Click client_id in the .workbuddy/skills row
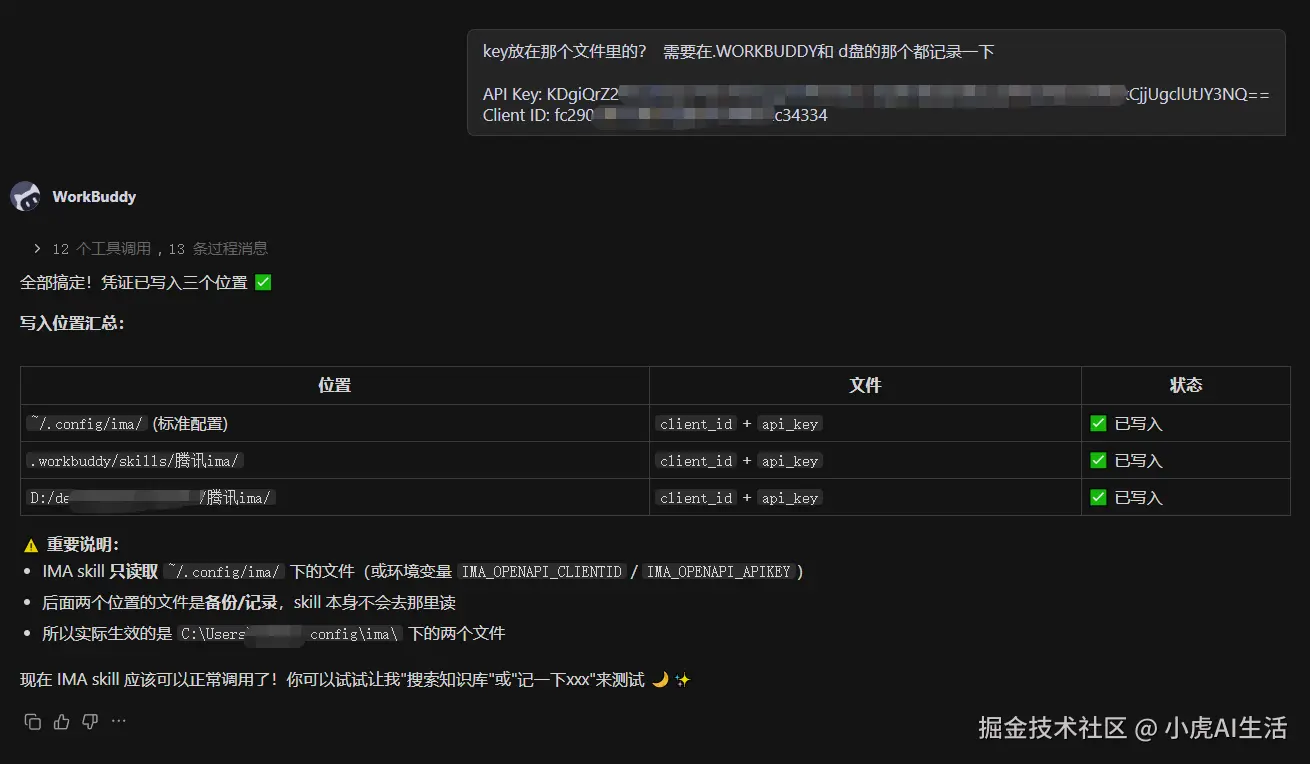The height and width of the screenshot is (764, 1310). (697, 461)
